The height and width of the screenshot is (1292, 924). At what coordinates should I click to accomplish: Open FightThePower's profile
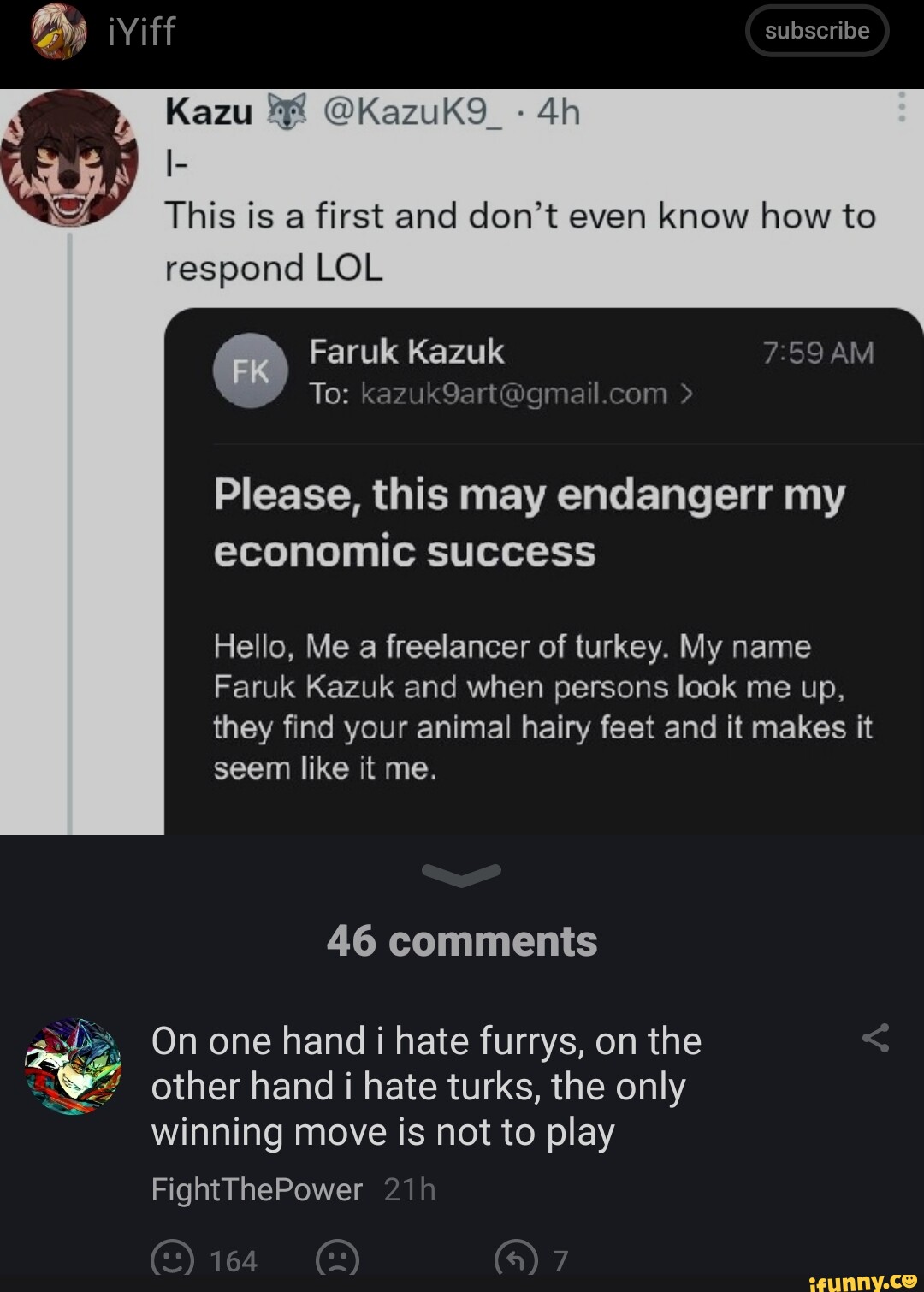256,1188
